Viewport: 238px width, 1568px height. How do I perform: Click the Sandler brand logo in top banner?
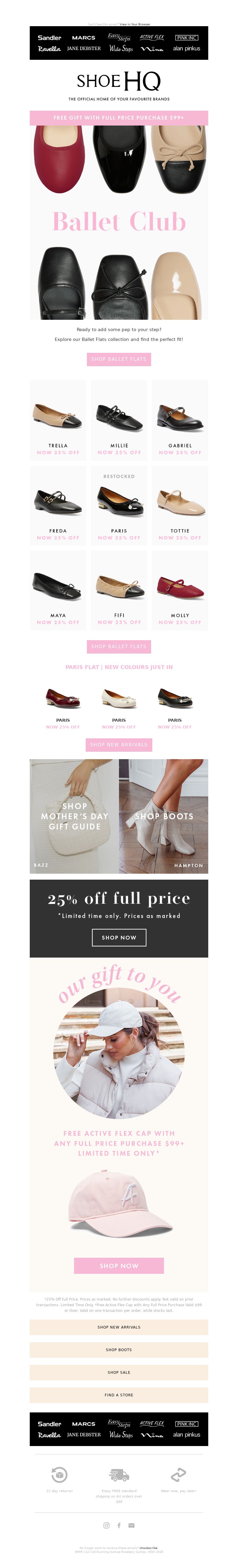(49, 38)
